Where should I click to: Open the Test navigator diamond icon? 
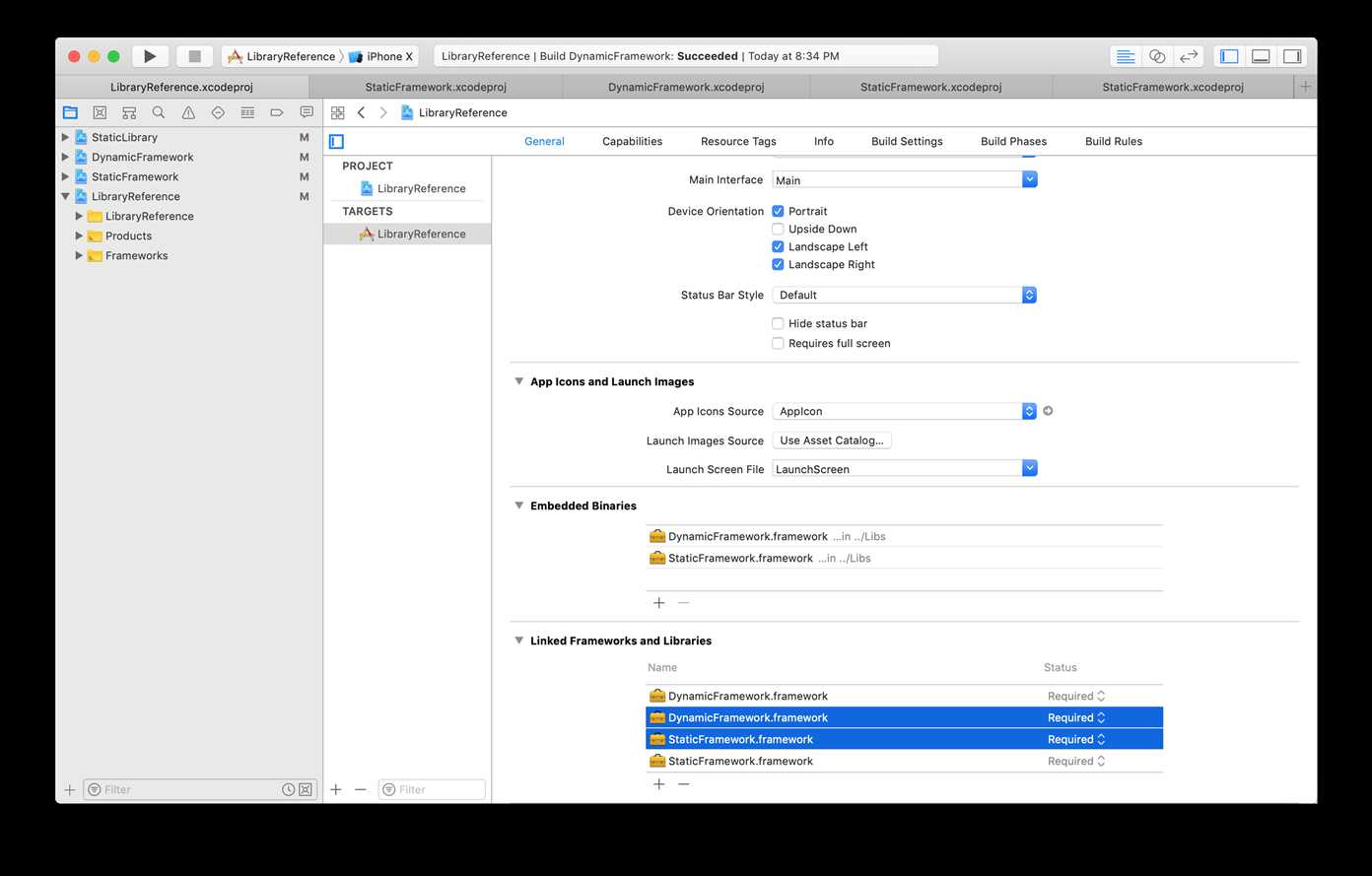[218, 112]
